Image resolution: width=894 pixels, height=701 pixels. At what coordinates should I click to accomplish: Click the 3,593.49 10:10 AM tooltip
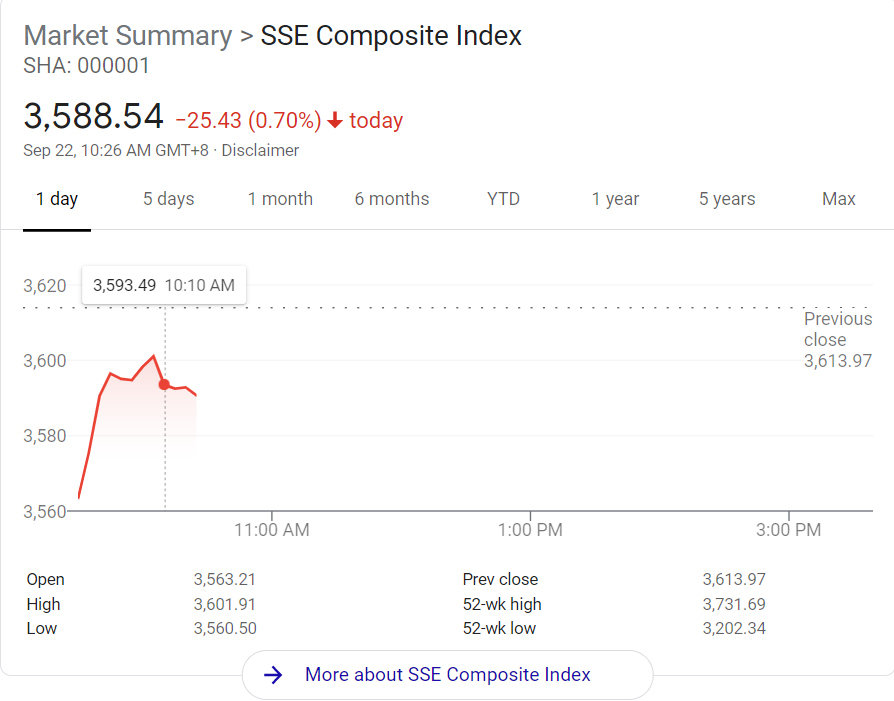(164, 285)
